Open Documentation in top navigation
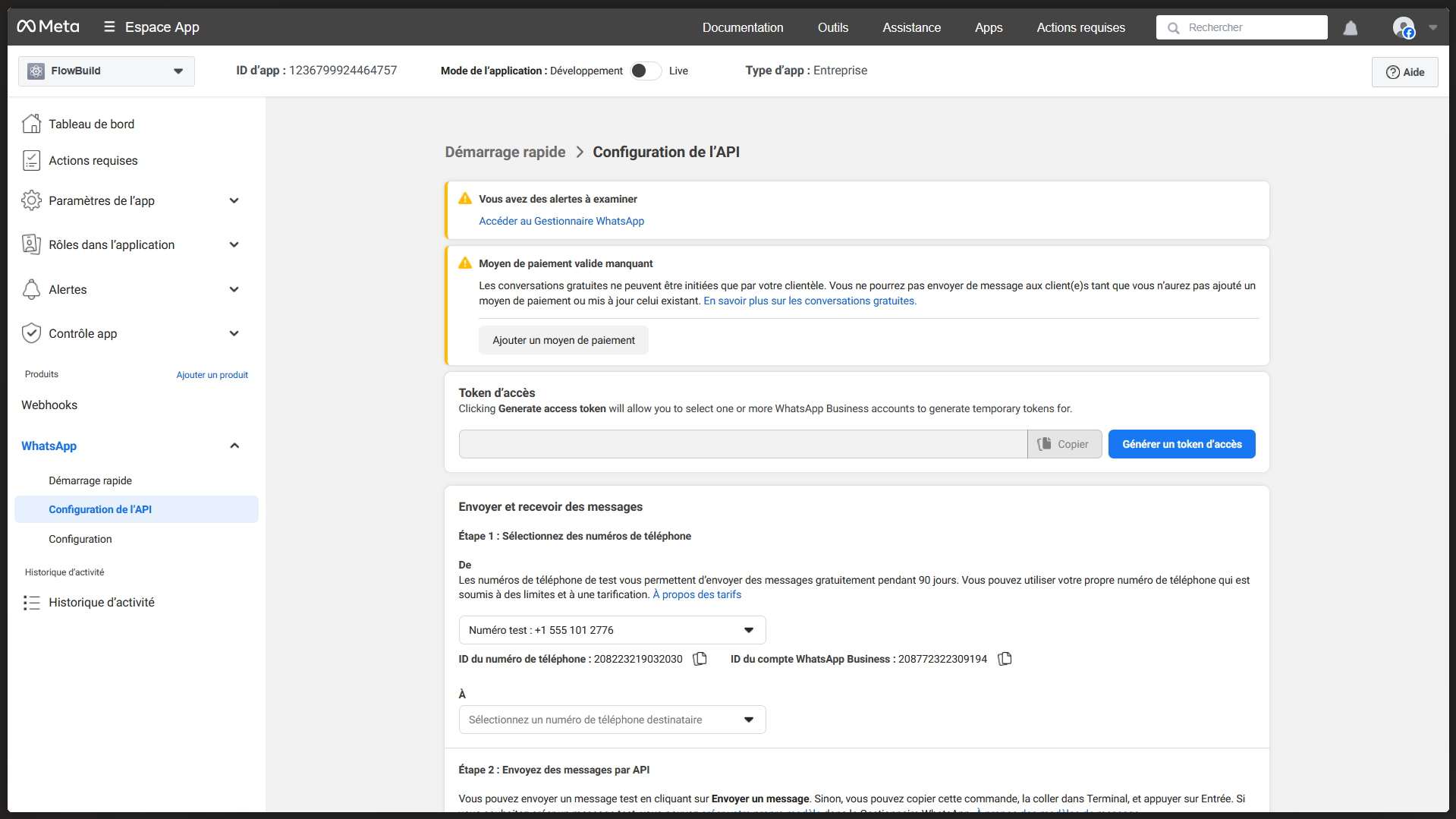This screenshot has height=819, width=1456. pos(742,27)
